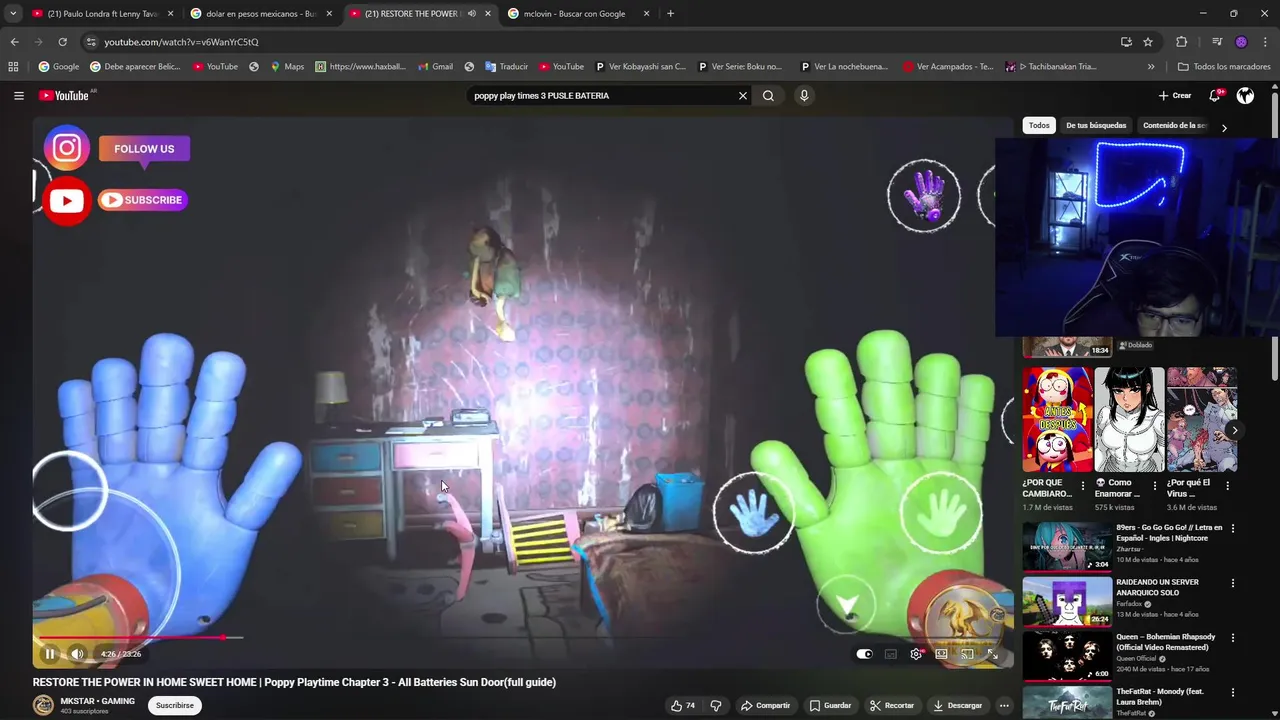Click the Compartir button

[765, 705]
